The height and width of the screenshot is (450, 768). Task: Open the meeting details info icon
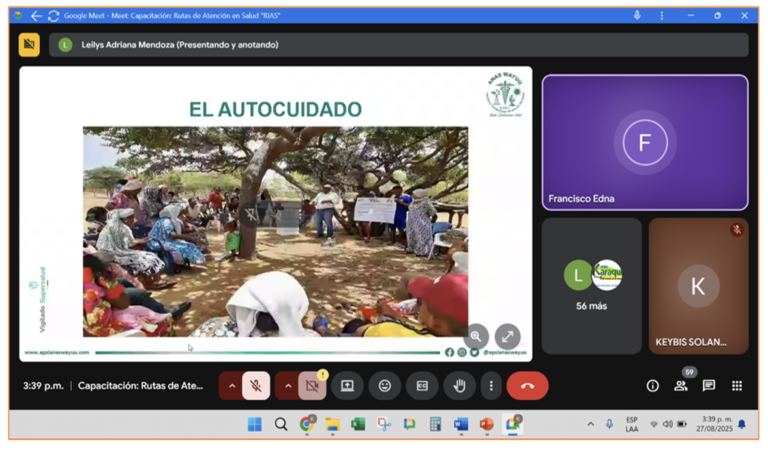click(652, 386)
